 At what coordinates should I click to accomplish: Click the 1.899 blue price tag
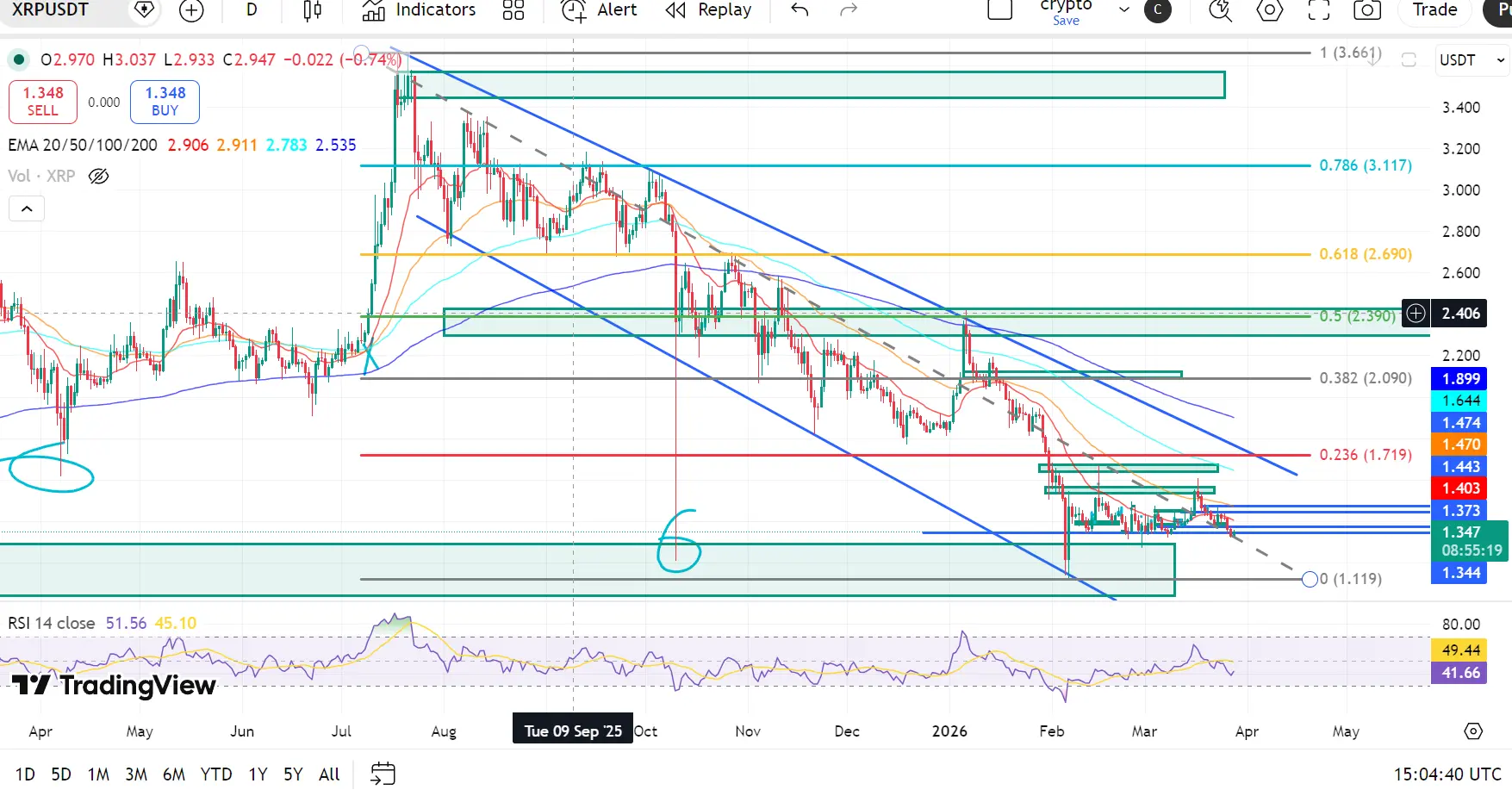1459,378
